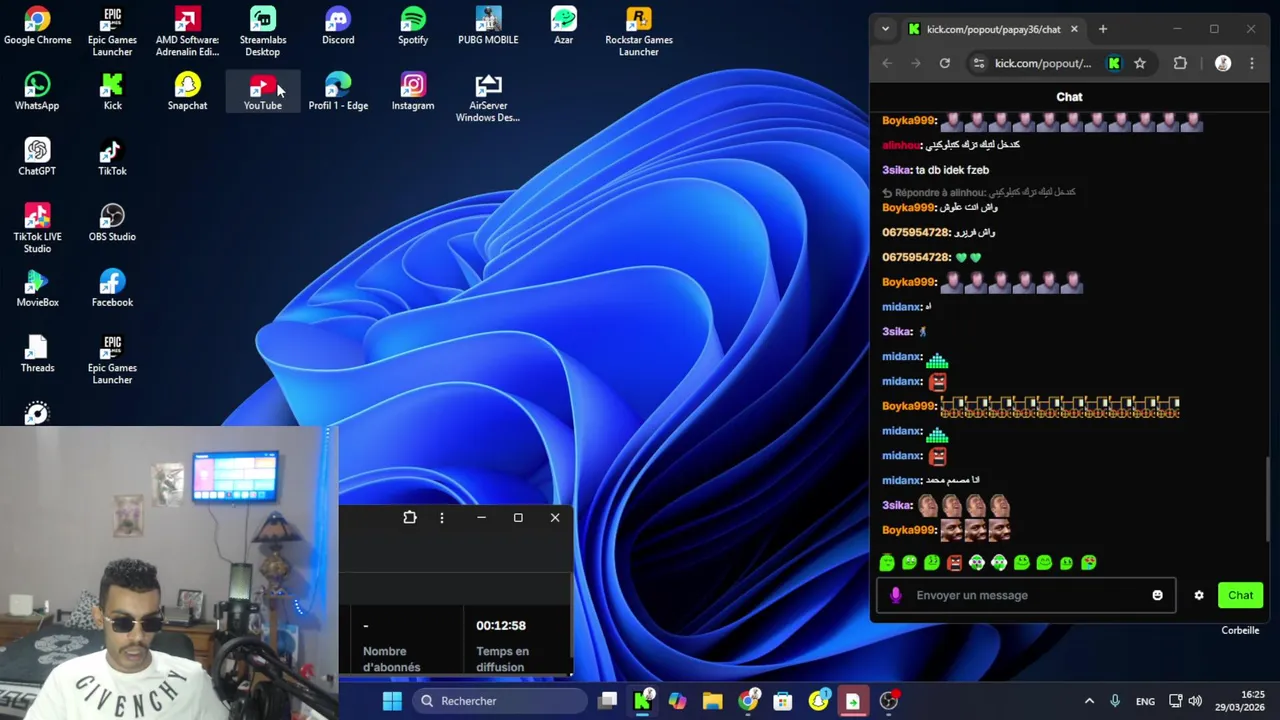Open the Chrome extensions puzzle icon
The width and height of the screenshot is (1280, 720).
(1180, 63)
